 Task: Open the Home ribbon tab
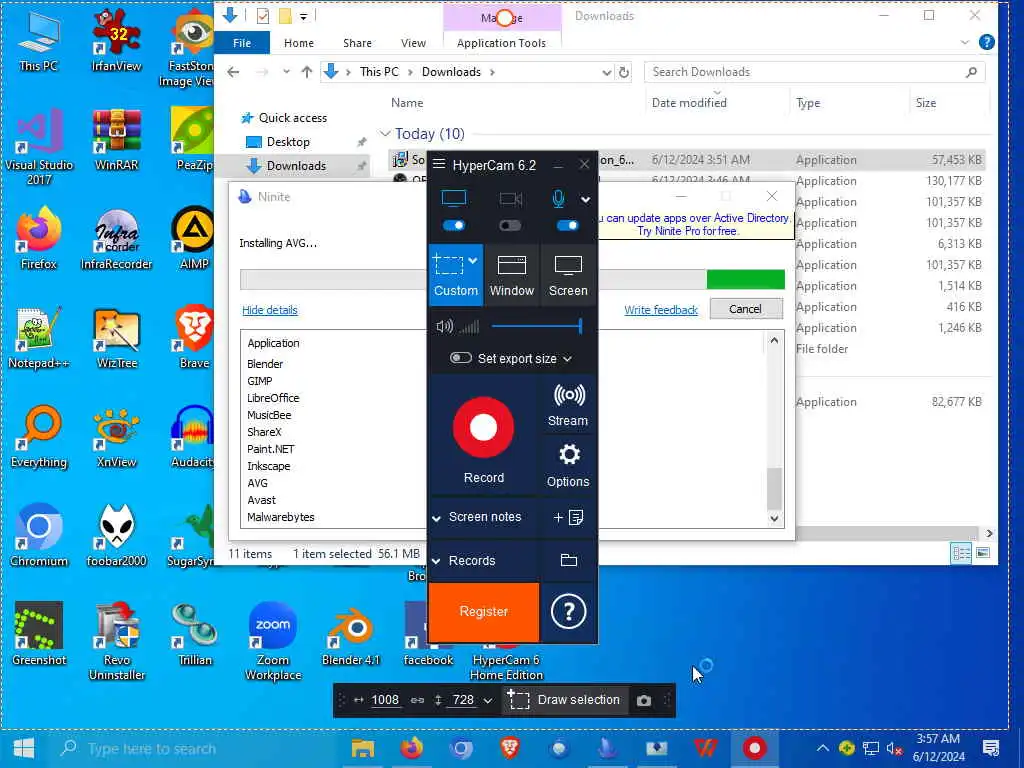click(298, 42)
